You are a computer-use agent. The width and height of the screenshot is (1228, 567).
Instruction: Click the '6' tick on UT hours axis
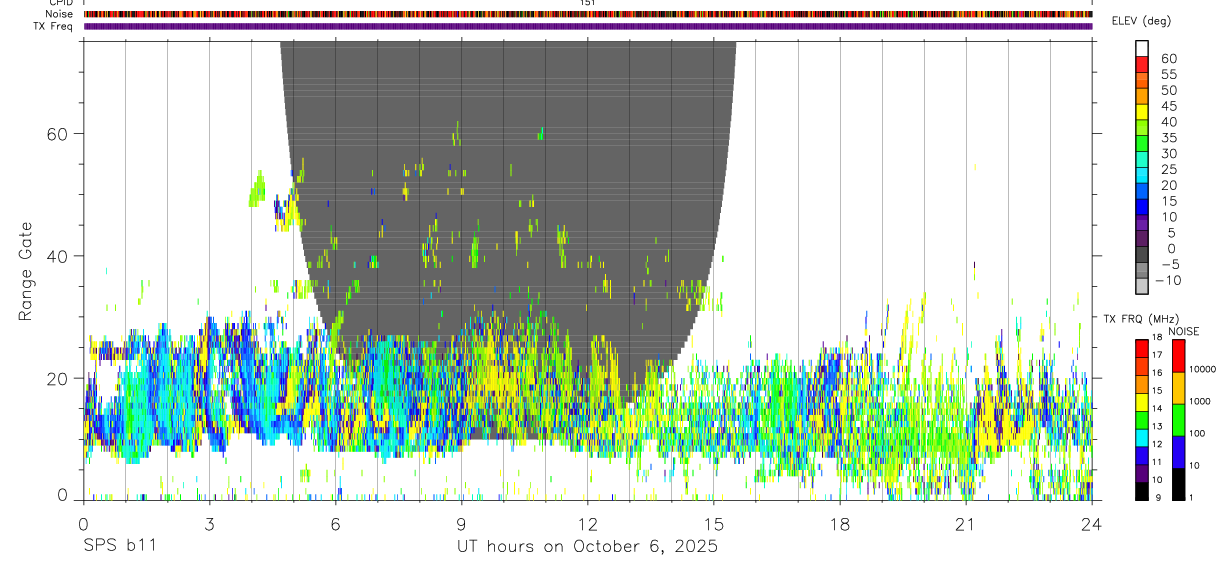336,523
